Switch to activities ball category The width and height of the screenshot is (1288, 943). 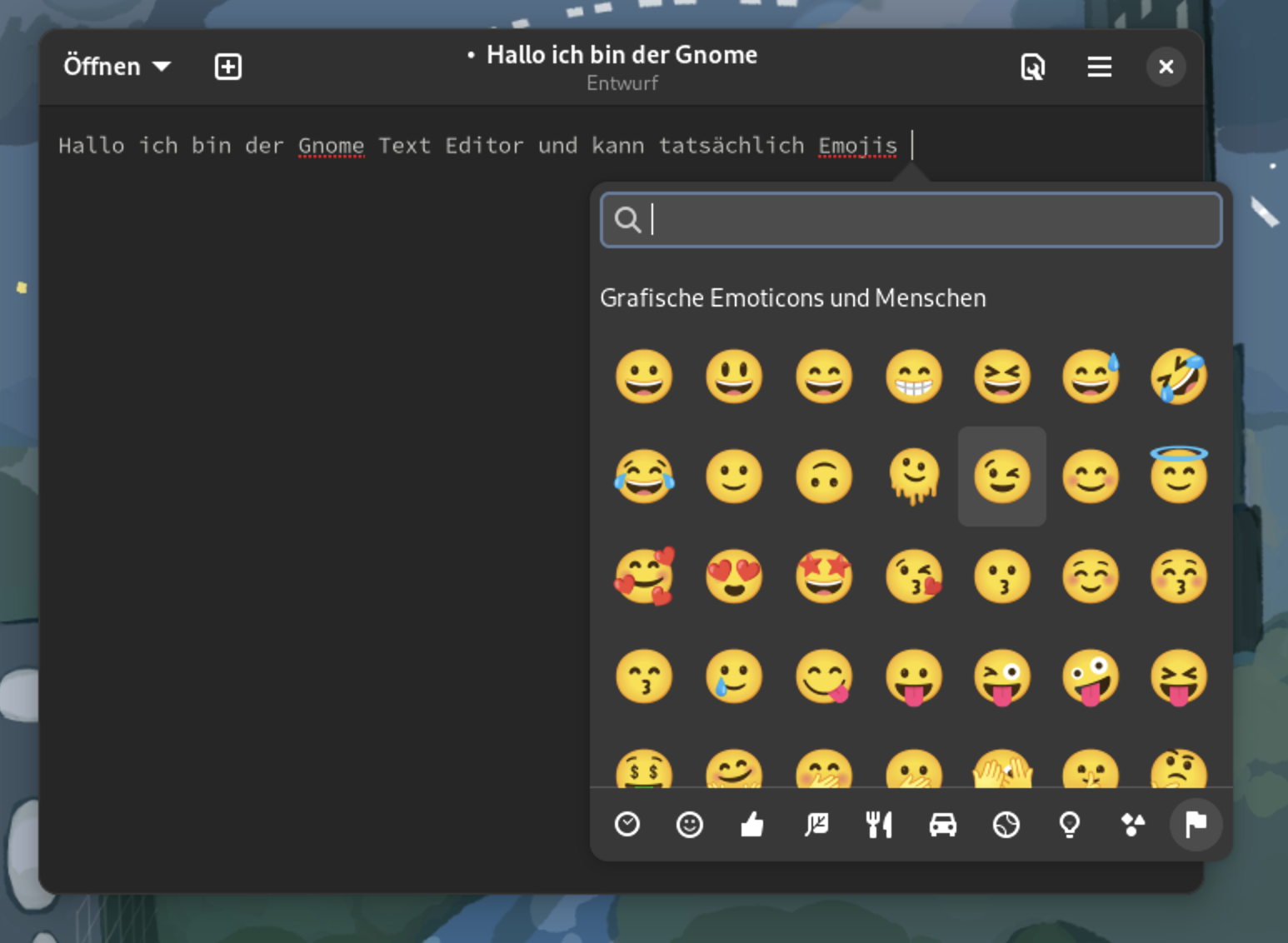click(1006, 825)
